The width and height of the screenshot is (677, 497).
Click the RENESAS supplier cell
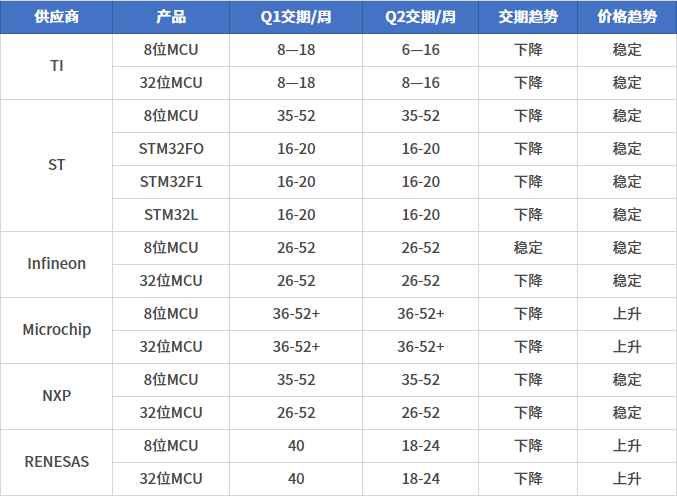click(x=57, y=462)
